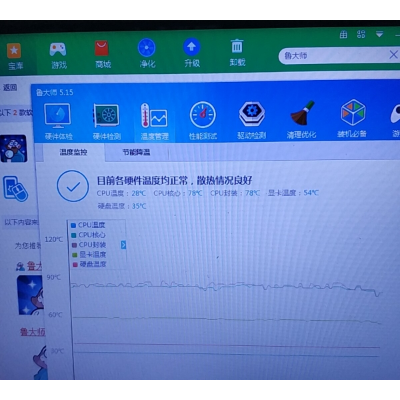Image resolution: width=400 pixels, height=400 pixels.
Task: Switch to the 温度监控 tab
Action: 73,152
